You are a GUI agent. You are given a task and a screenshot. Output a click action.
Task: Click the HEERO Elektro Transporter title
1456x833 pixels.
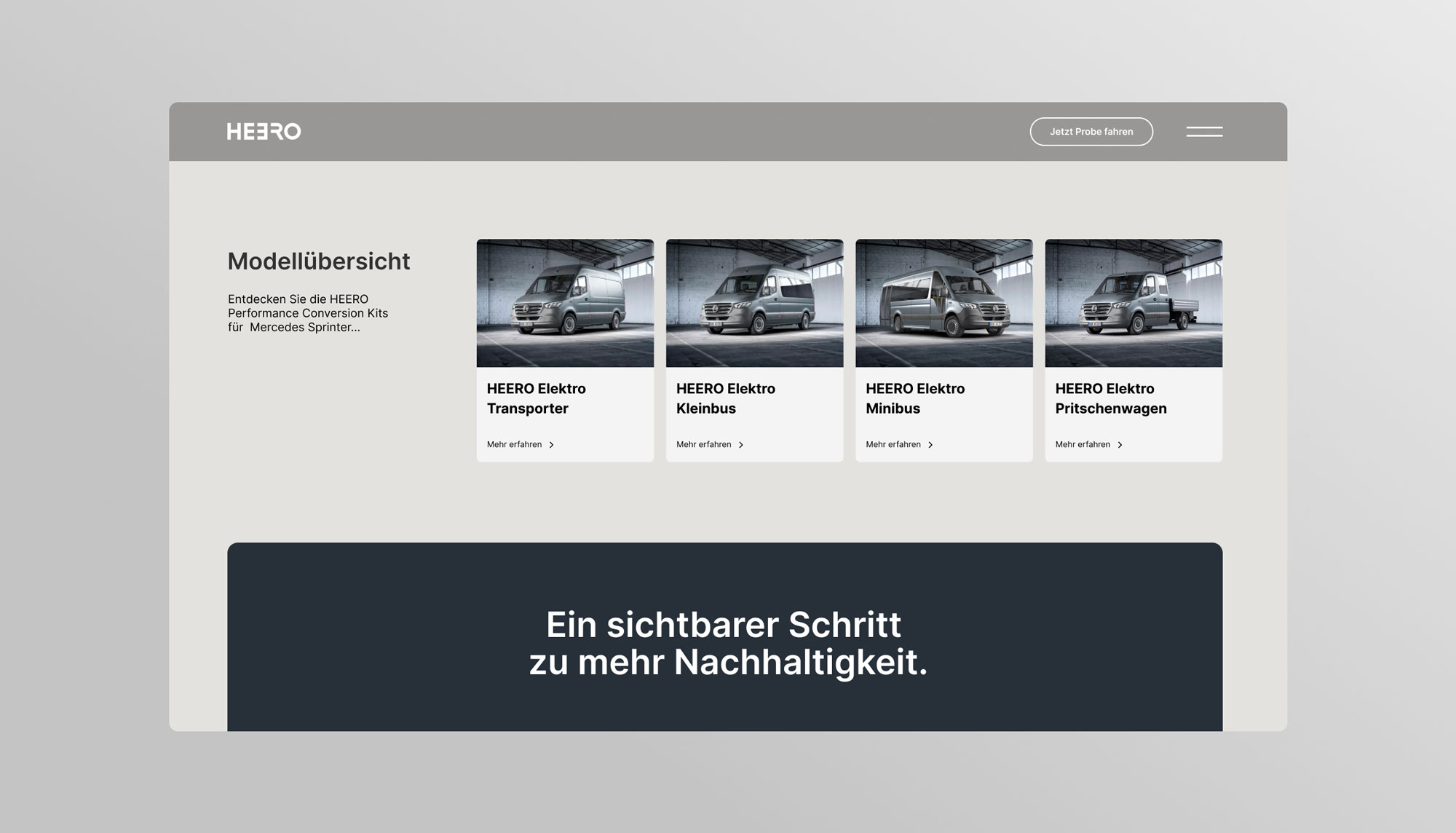[537, 398]
